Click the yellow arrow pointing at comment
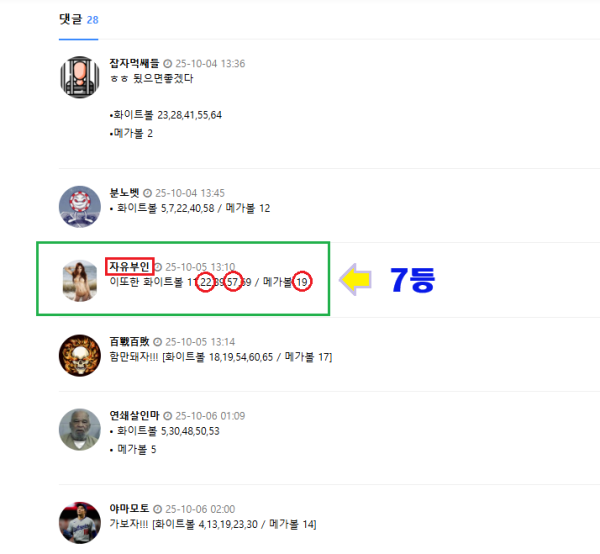Image resolution: width=600 pixels, height=554 pixels. point(355,279)
